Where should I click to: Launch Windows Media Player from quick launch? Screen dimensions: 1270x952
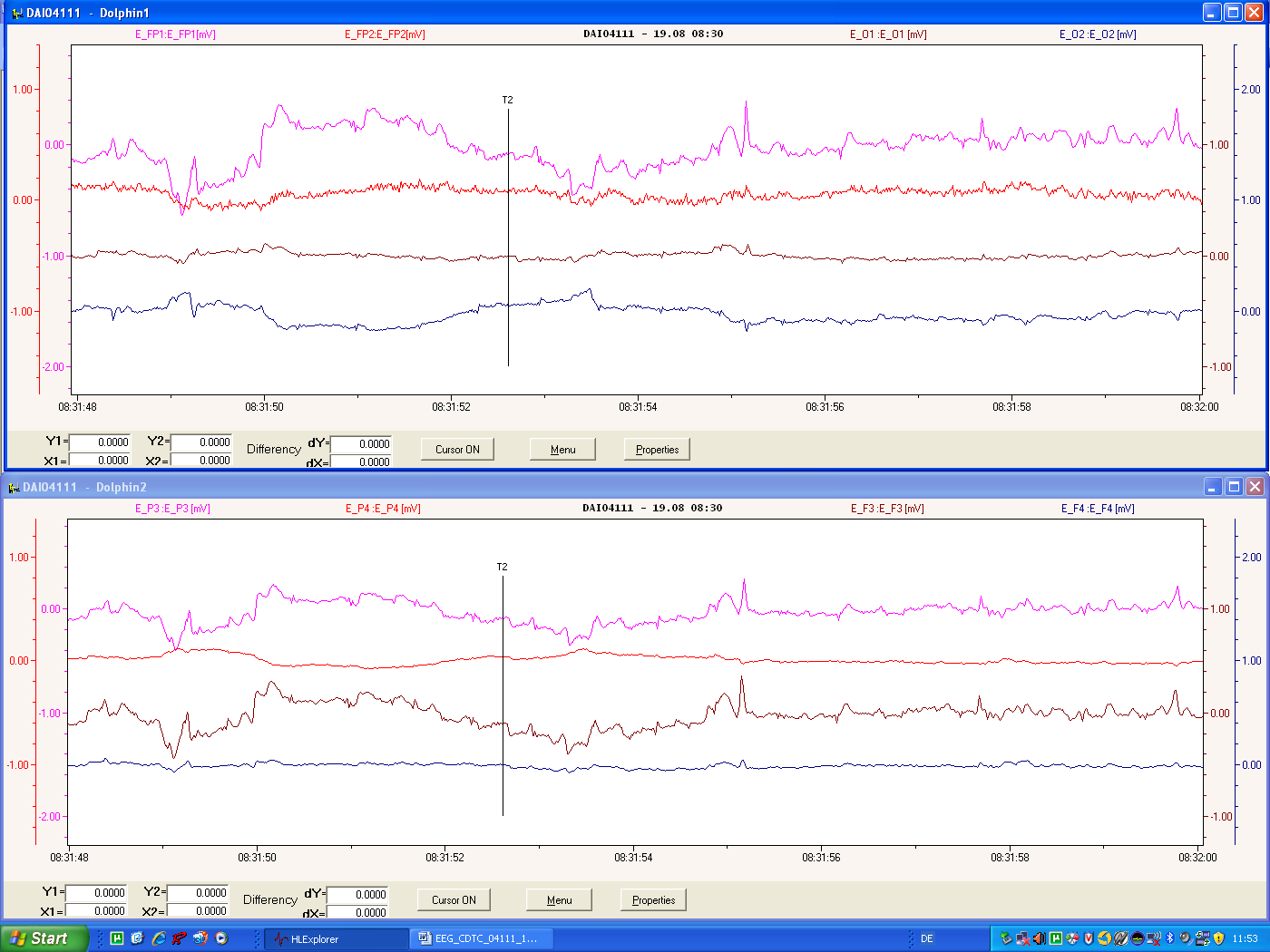point(221,938)
